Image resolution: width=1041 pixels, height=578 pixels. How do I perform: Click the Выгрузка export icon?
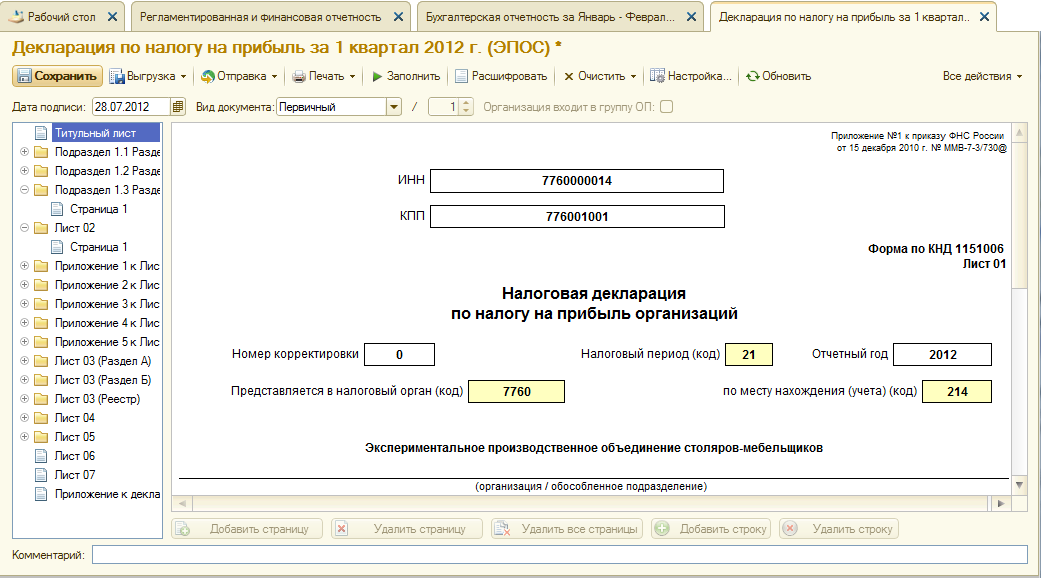point(118,76)
